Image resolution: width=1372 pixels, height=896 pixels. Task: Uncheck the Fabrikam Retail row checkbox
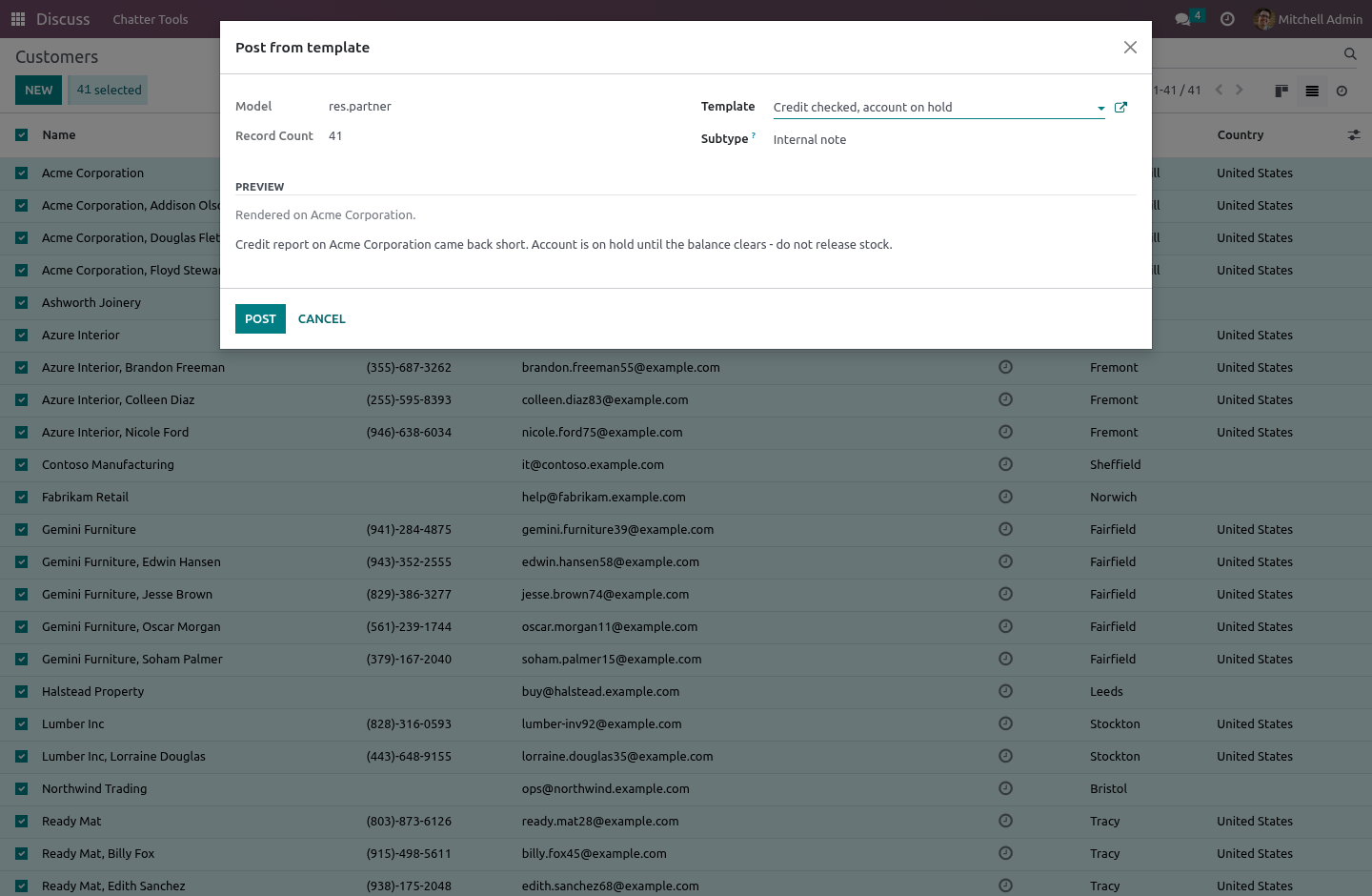pos(22,498)
